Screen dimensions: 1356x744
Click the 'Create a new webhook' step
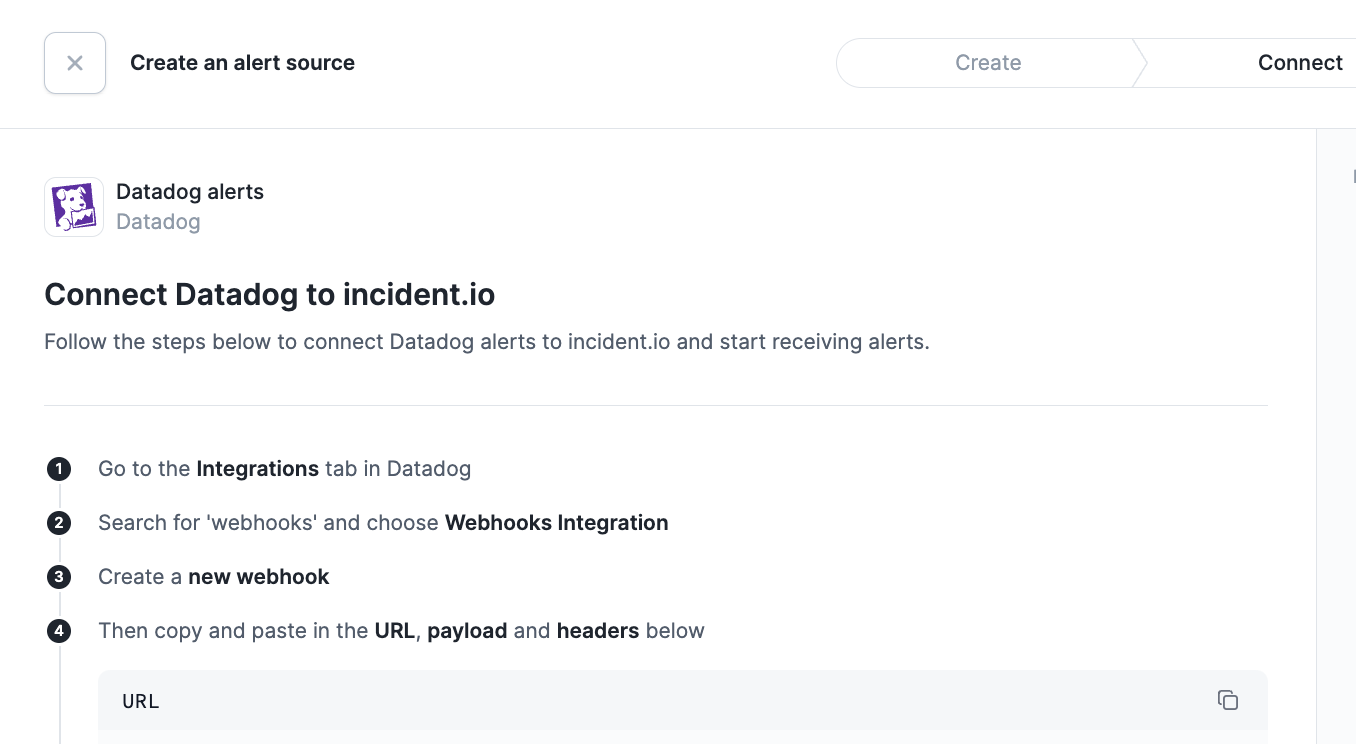[214, 576]
